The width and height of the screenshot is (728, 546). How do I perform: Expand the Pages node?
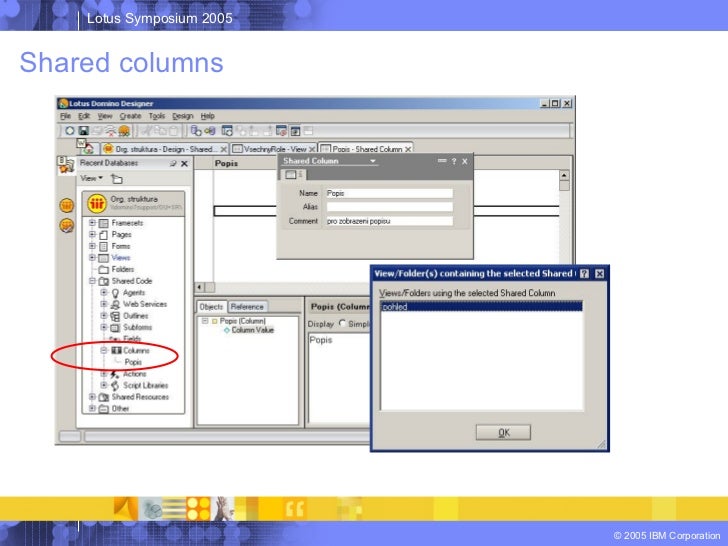[x=92, y=234]
